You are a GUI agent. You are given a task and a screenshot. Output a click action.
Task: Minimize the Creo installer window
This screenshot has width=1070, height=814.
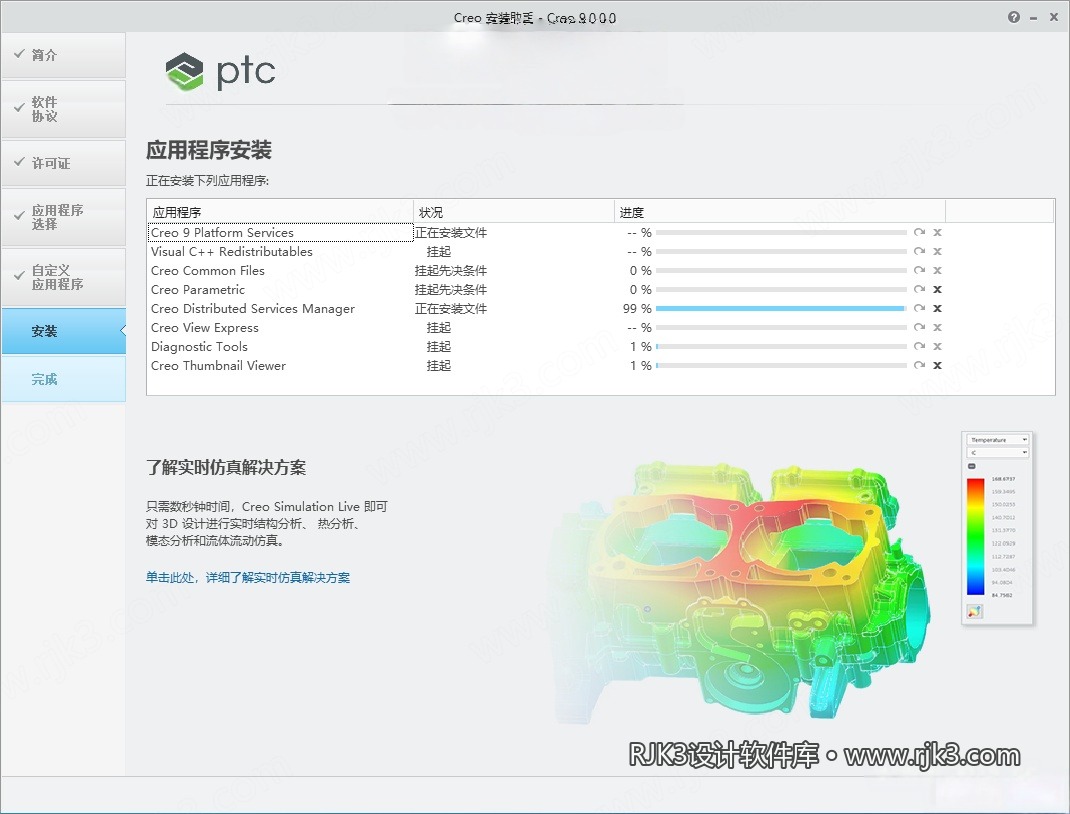[x=1034, y=18]
